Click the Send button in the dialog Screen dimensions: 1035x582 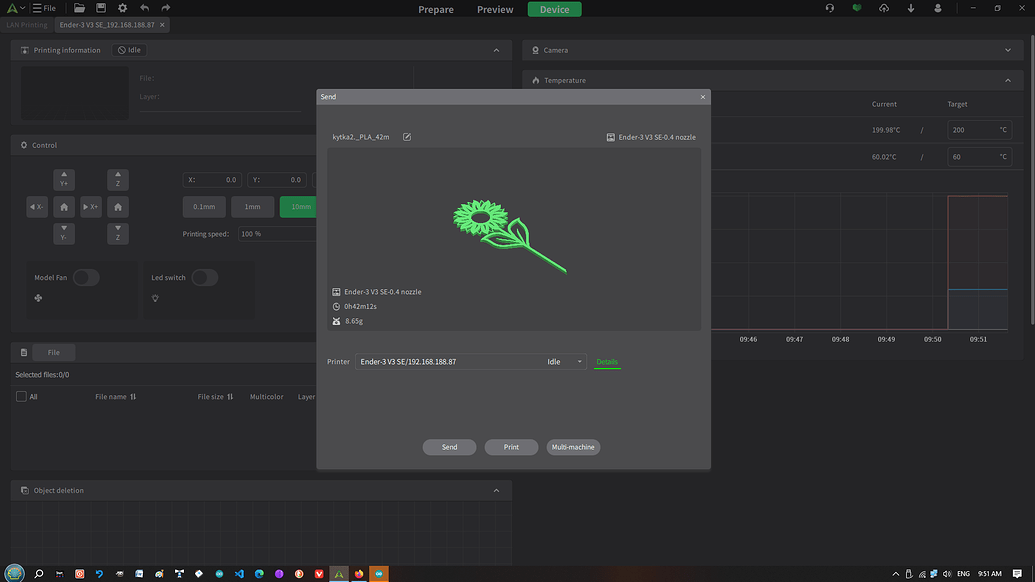pyautogui.click(x=449, y=447)
